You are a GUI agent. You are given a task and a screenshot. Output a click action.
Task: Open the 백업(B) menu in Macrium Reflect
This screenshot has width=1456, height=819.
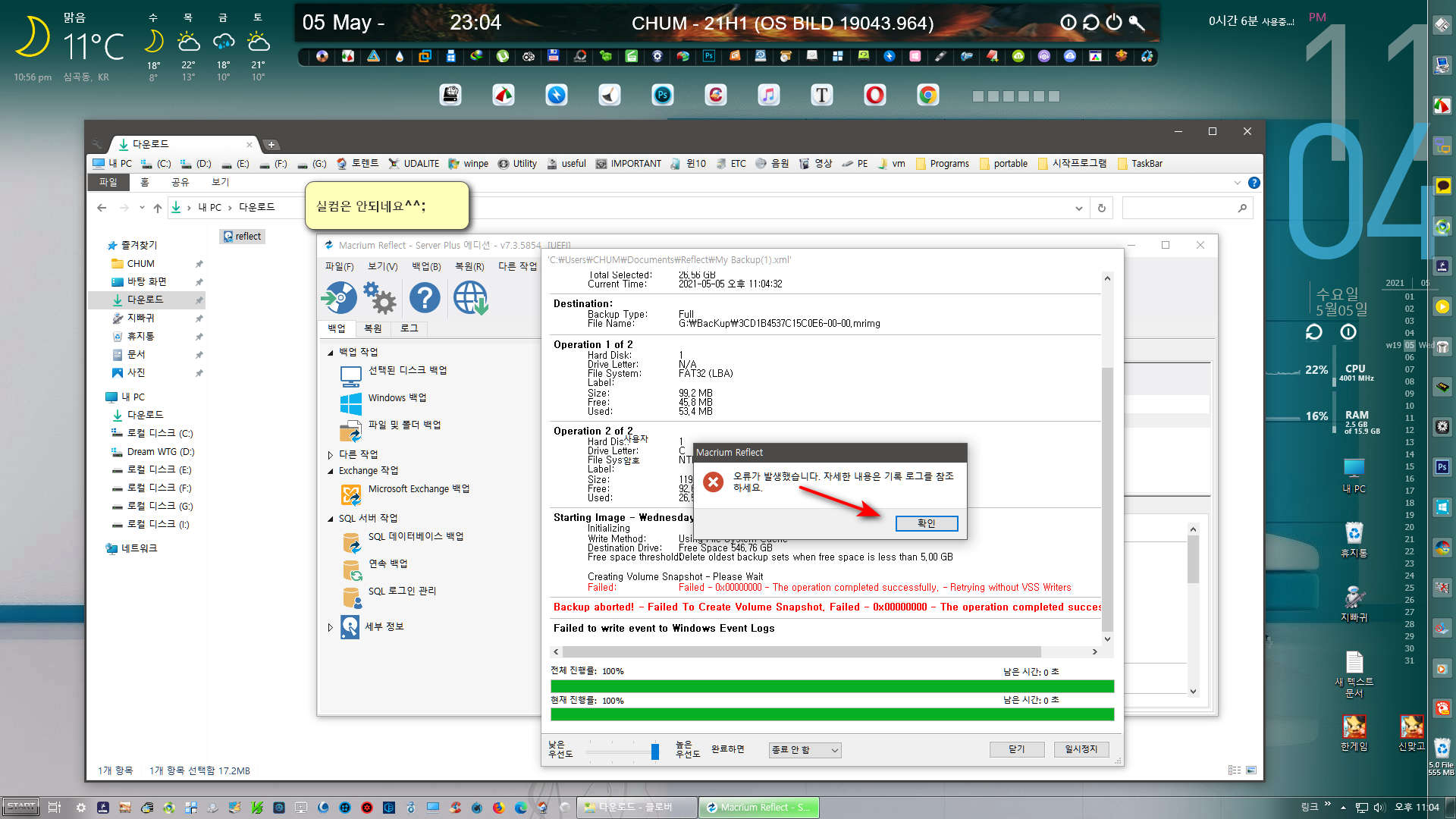tap(426, 266)
